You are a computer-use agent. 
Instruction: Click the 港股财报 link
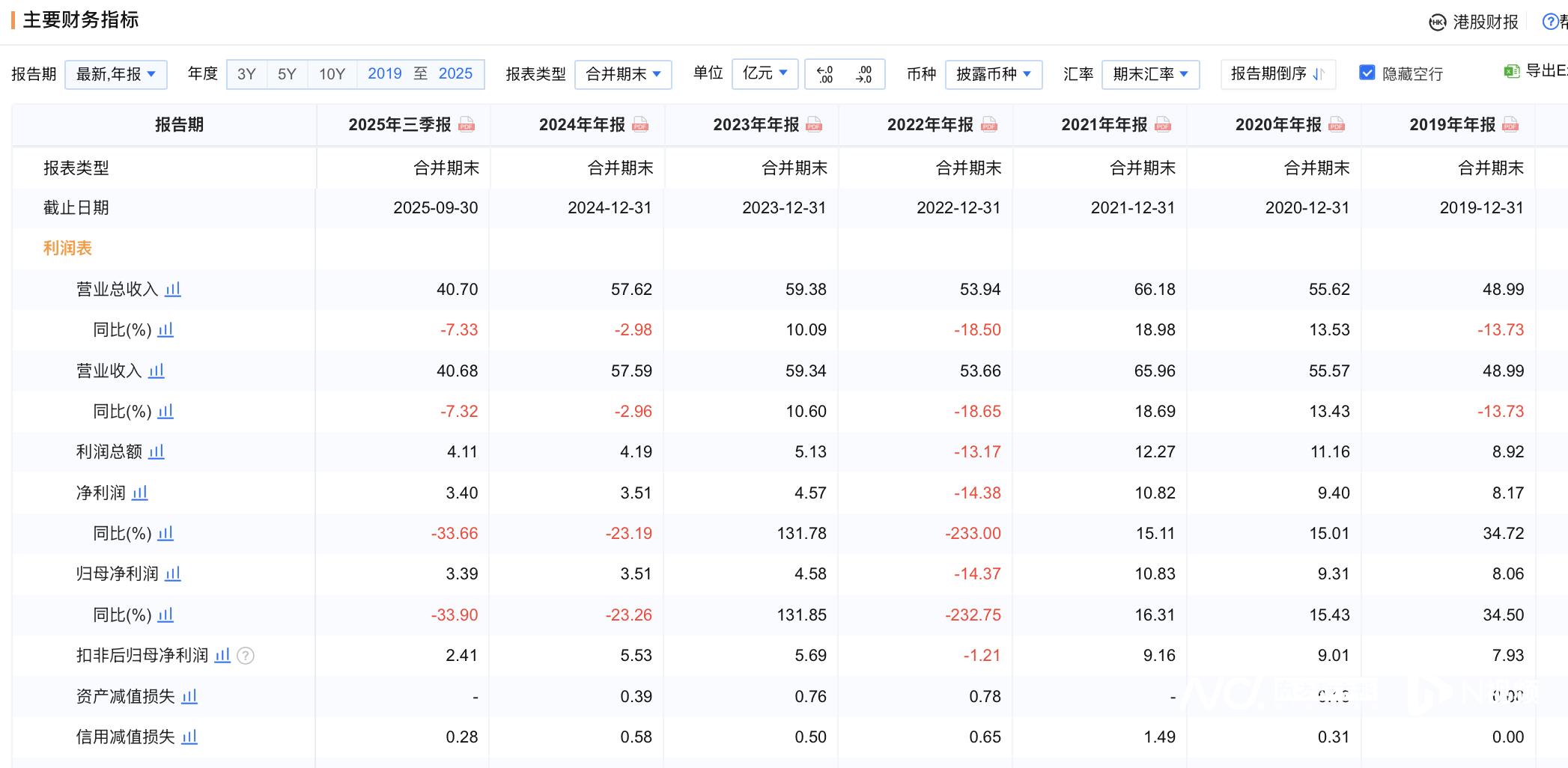coord(1474,22)
